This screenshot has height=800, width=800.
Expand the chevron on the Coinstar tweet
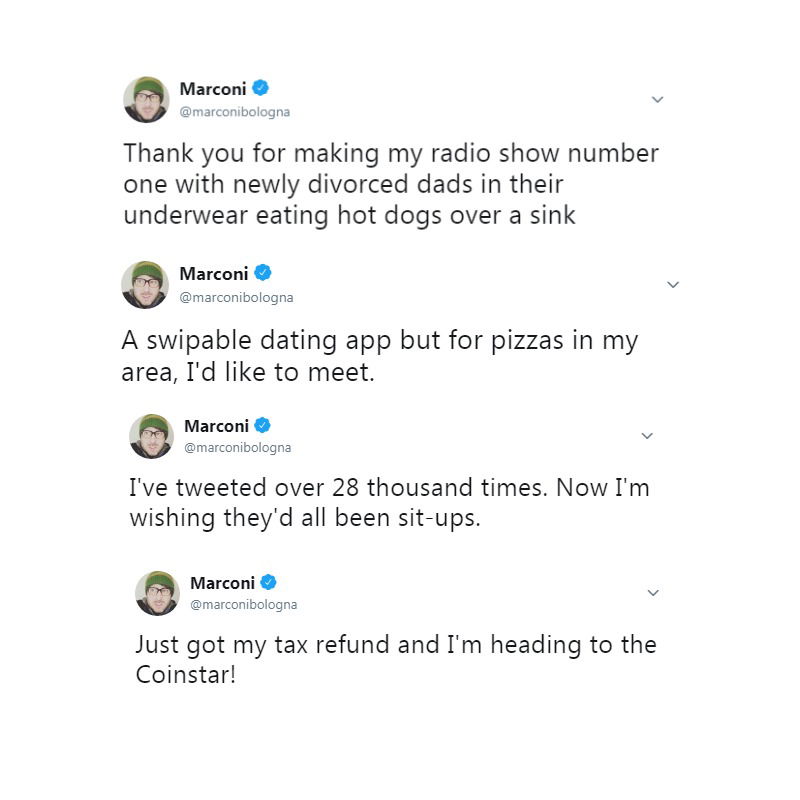point(653,593)
